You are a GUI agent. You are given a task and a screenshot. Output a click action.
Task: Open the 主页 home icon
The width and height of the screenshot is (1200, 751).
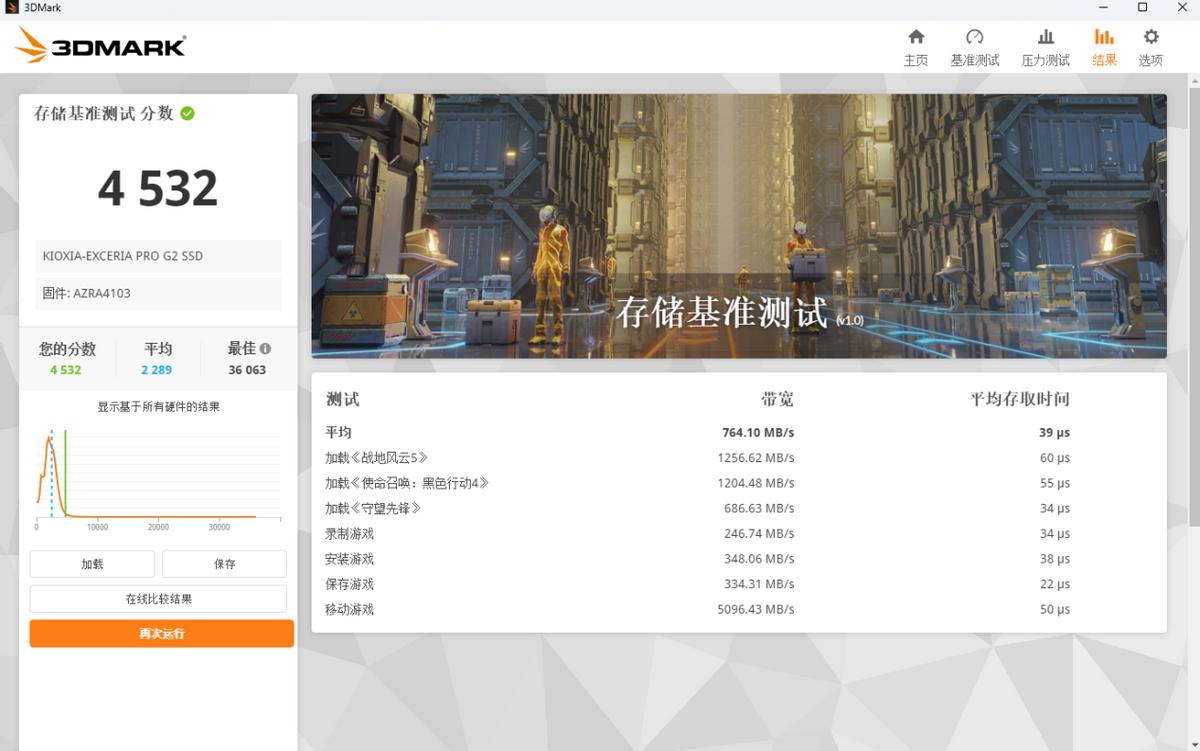pyautogui.click(x=916, y=45)
